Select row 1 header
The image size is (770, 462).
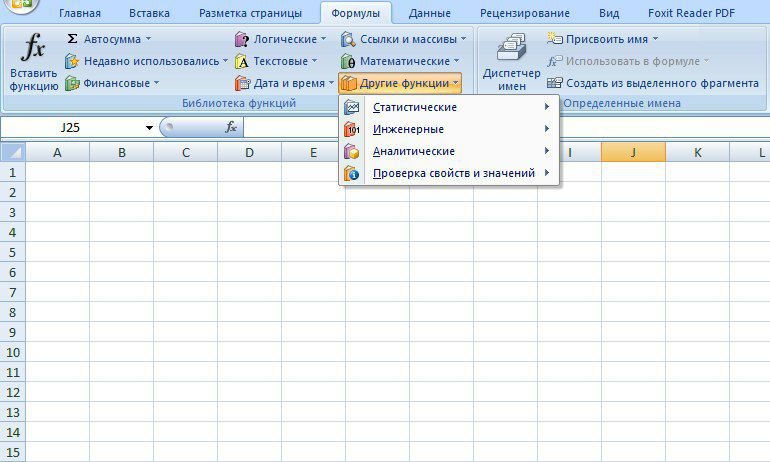(x=13, y=172)
